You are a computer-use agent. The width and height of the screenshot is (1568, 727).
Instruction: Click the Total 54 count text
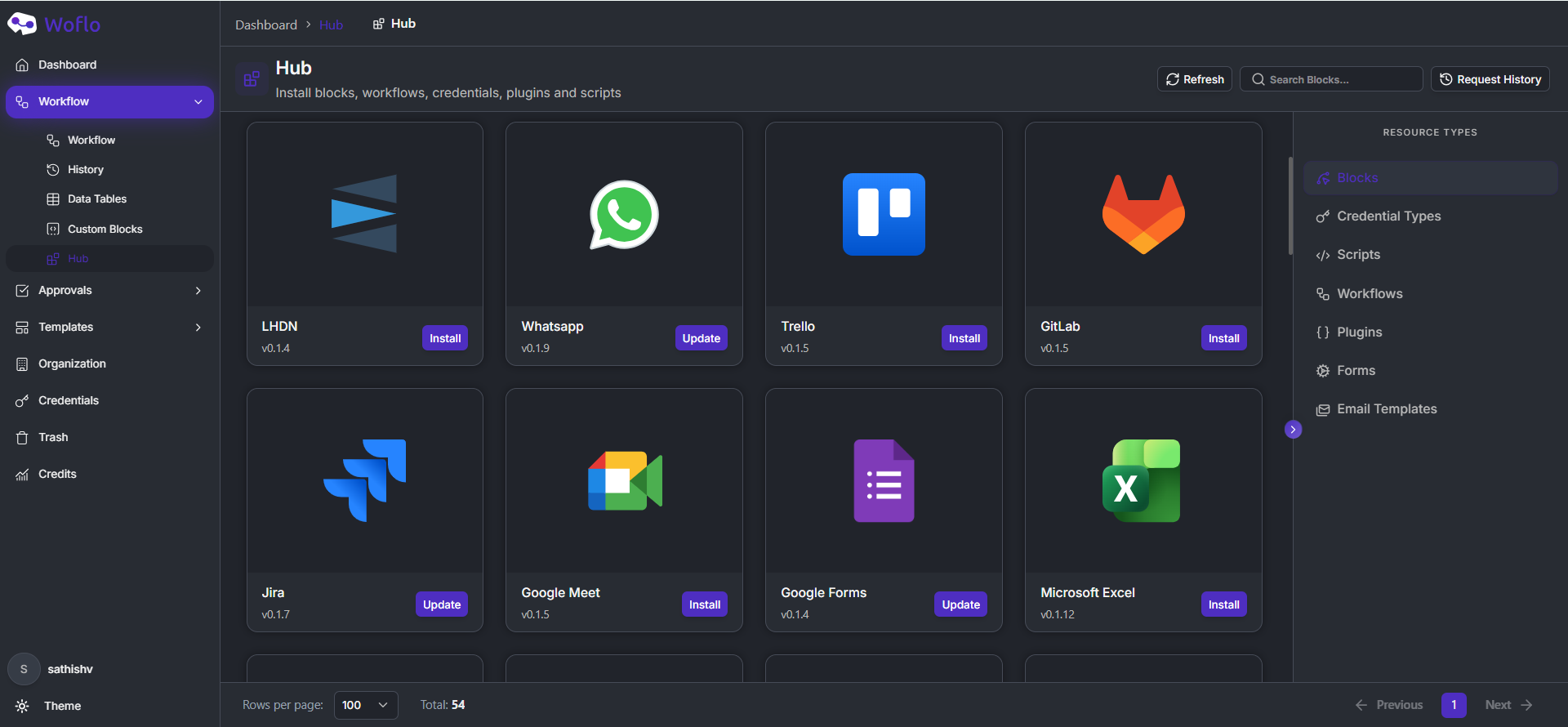443,705
